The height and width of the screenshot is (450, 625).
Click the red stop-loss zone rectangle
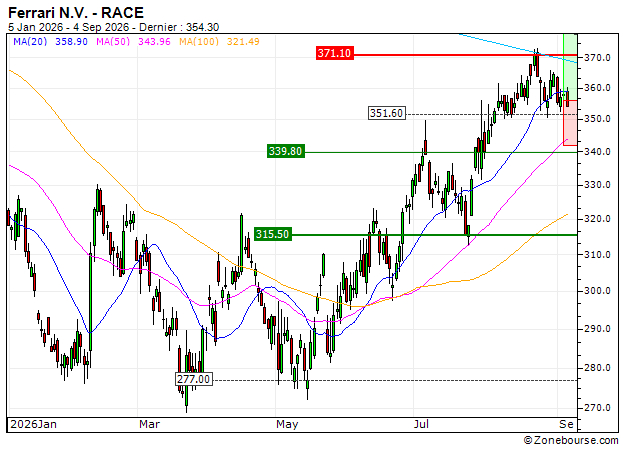(x=570, y=123)
